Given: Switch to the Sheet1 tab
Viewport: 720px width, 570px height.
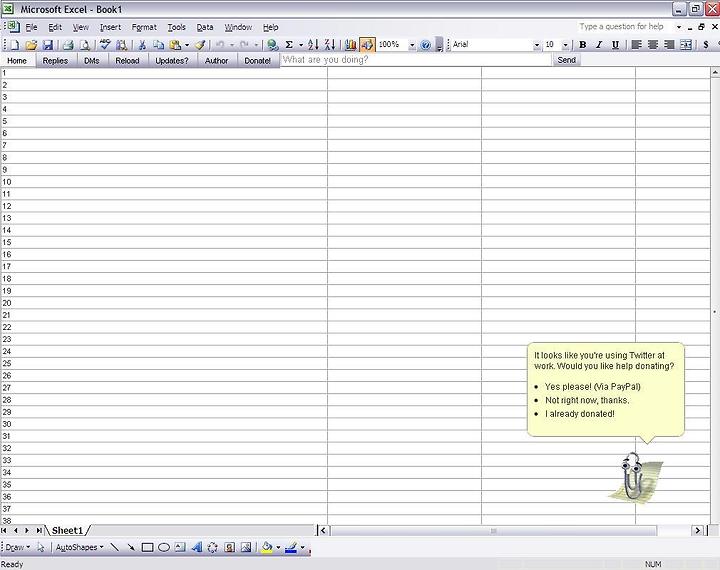Looking at the screenshot, I should (x=67, y=530).
